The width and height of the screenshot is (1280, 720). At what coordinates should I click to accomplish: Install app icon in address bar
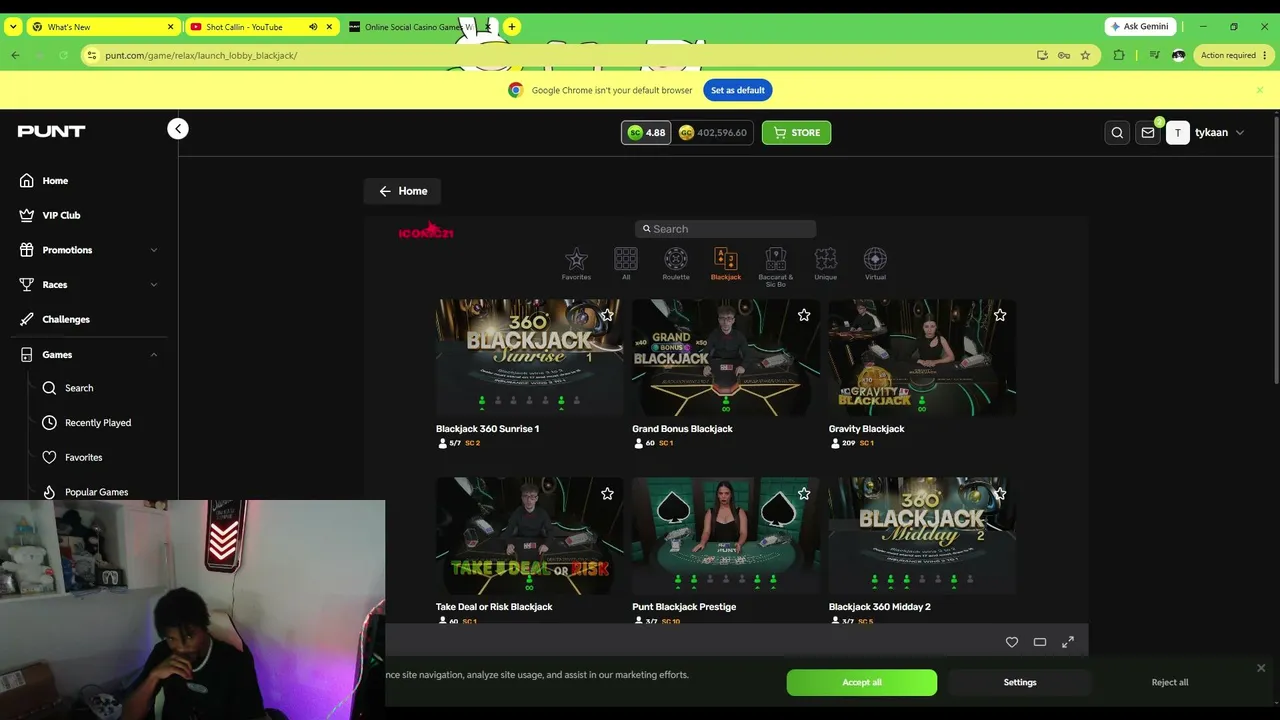(1042, 55)
